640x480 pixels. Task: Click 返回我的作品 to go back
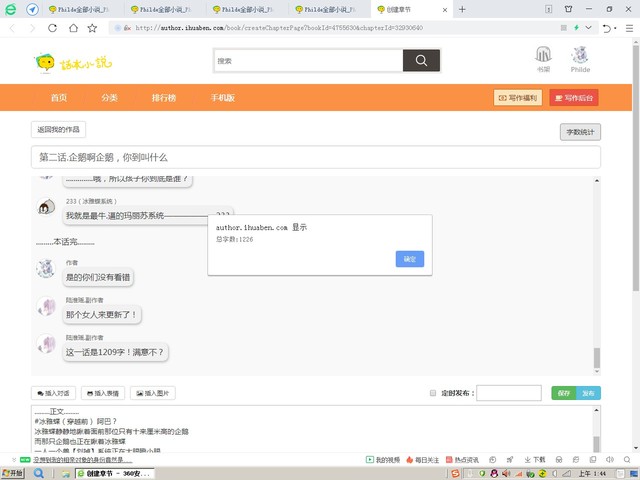click(x=59, y=130)
